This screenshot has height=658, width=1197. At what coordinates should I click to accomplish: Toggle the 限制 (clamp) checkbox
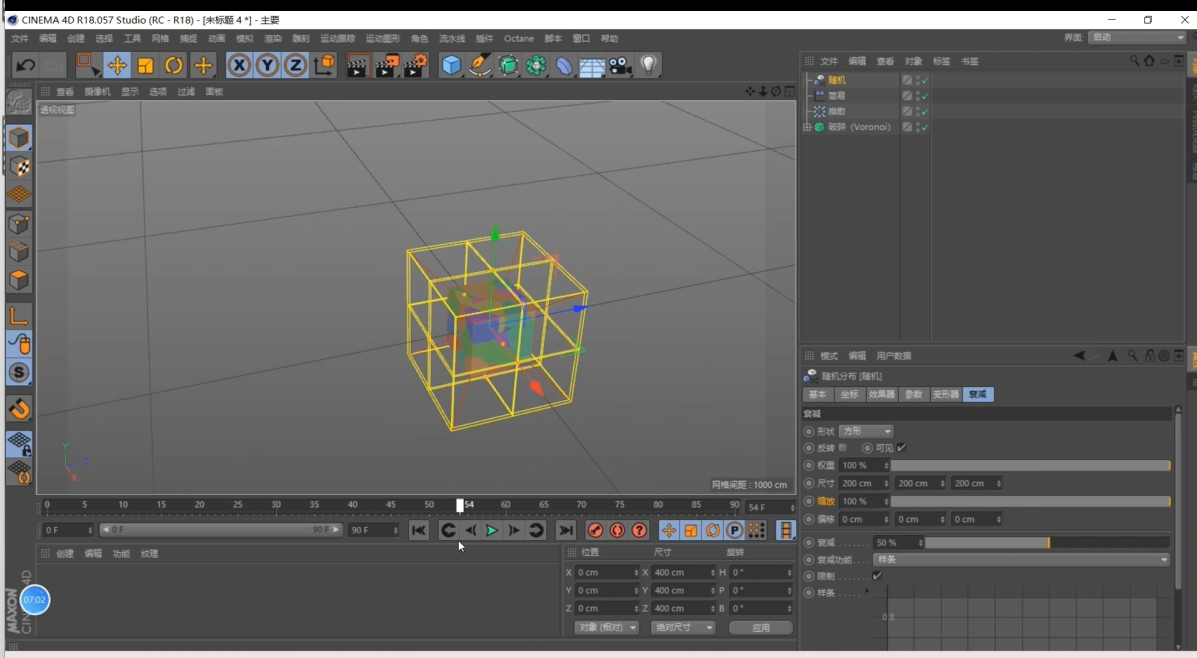coord(877,576)
